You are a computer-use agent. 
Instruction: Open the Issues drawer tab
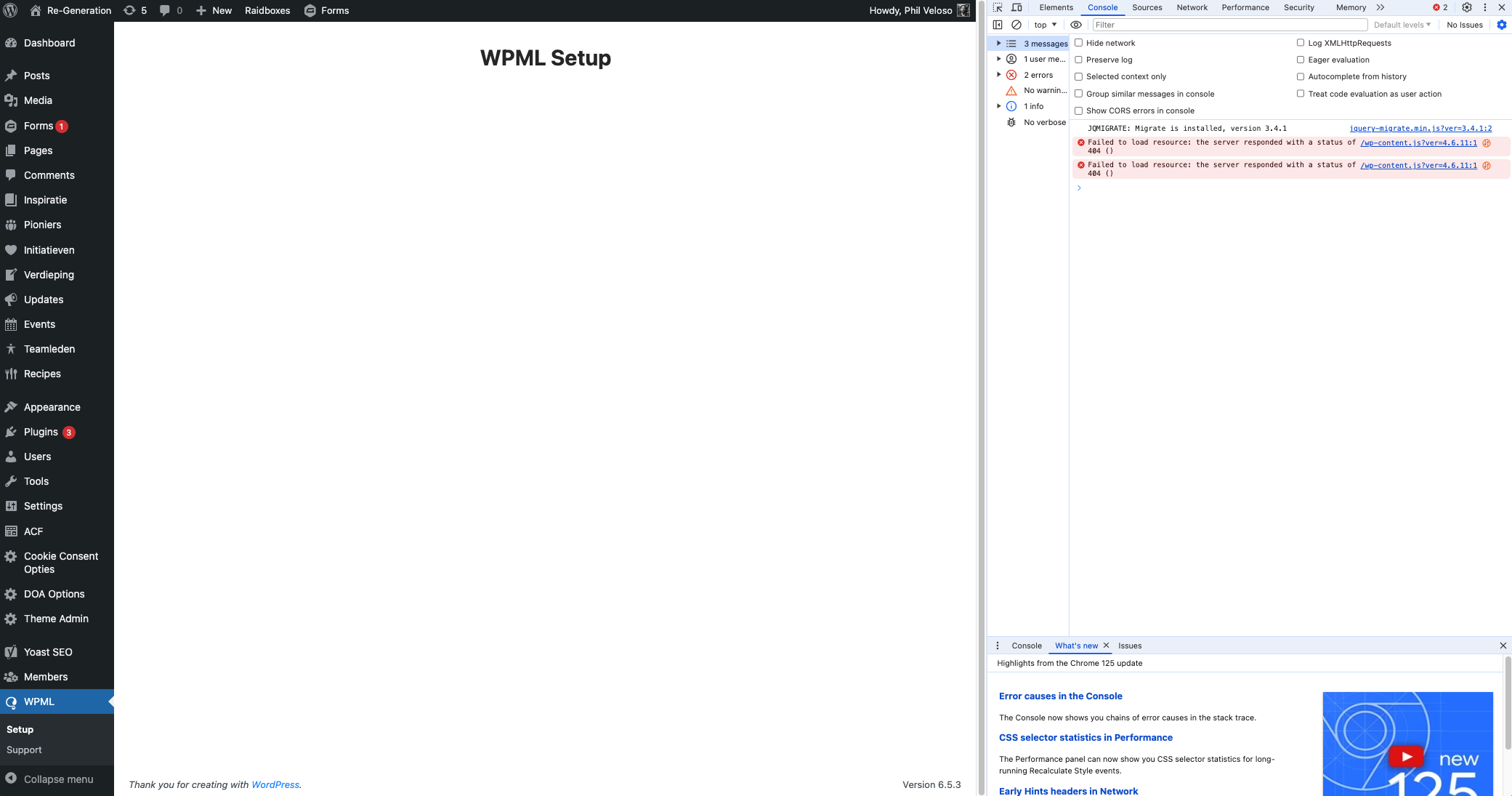coord(1130,646)
